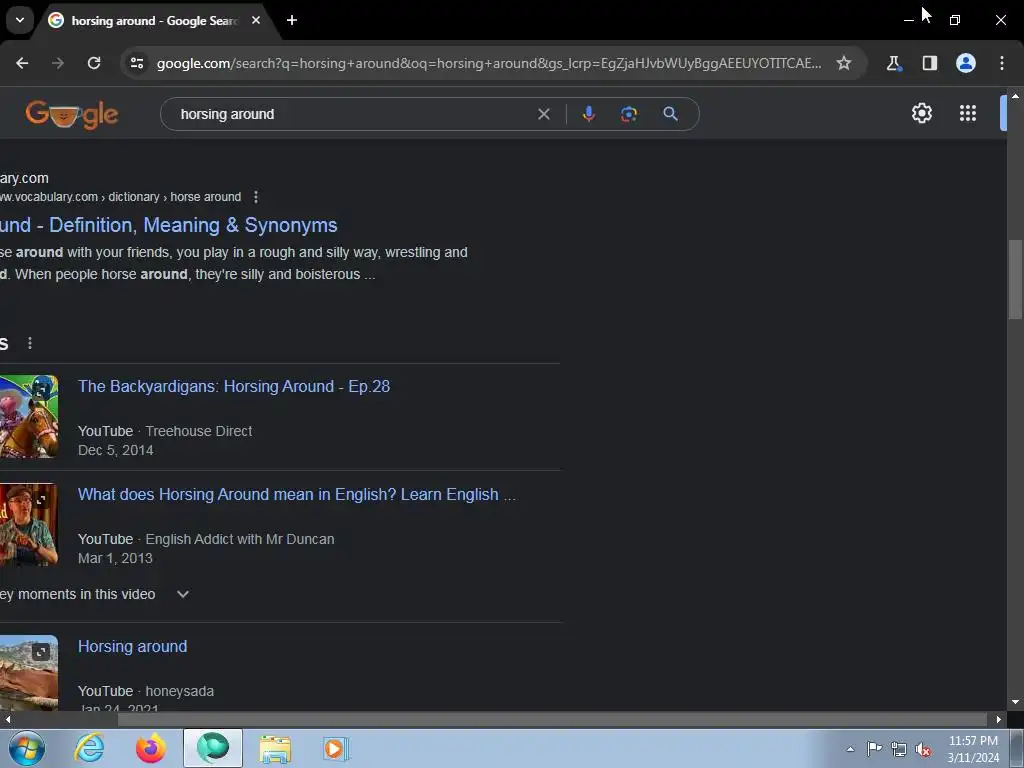Viewport: 1024px width, 768px height.
Task: Select the horsing around Google Search tab
Action: coord(153,20)
